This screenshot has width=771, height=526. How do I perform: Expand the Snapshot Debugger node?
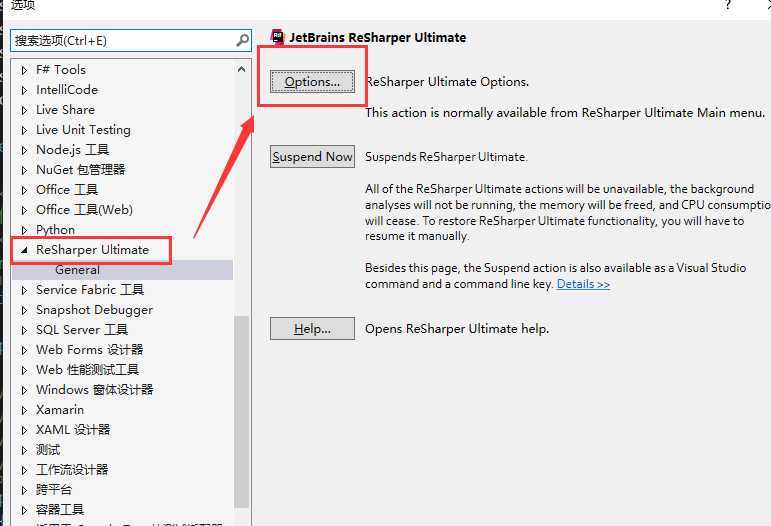tap(24, 311)
